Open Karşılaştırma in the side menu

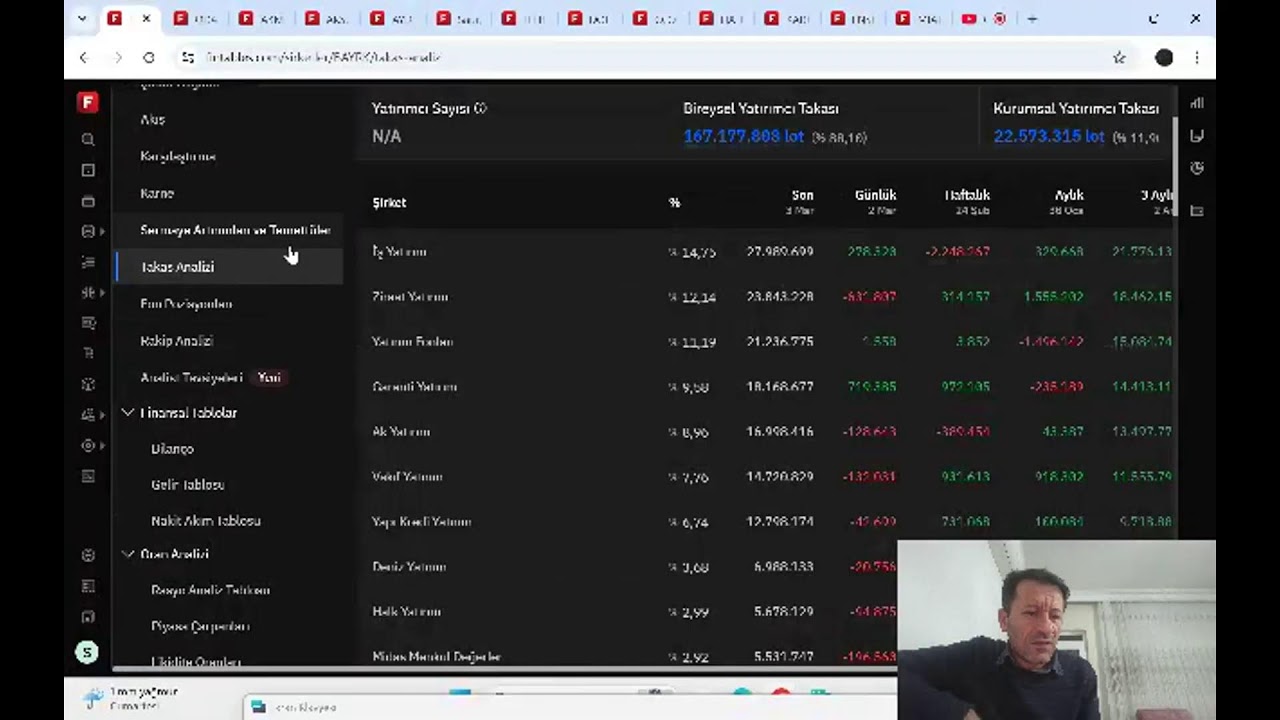(x=178, y=156)
